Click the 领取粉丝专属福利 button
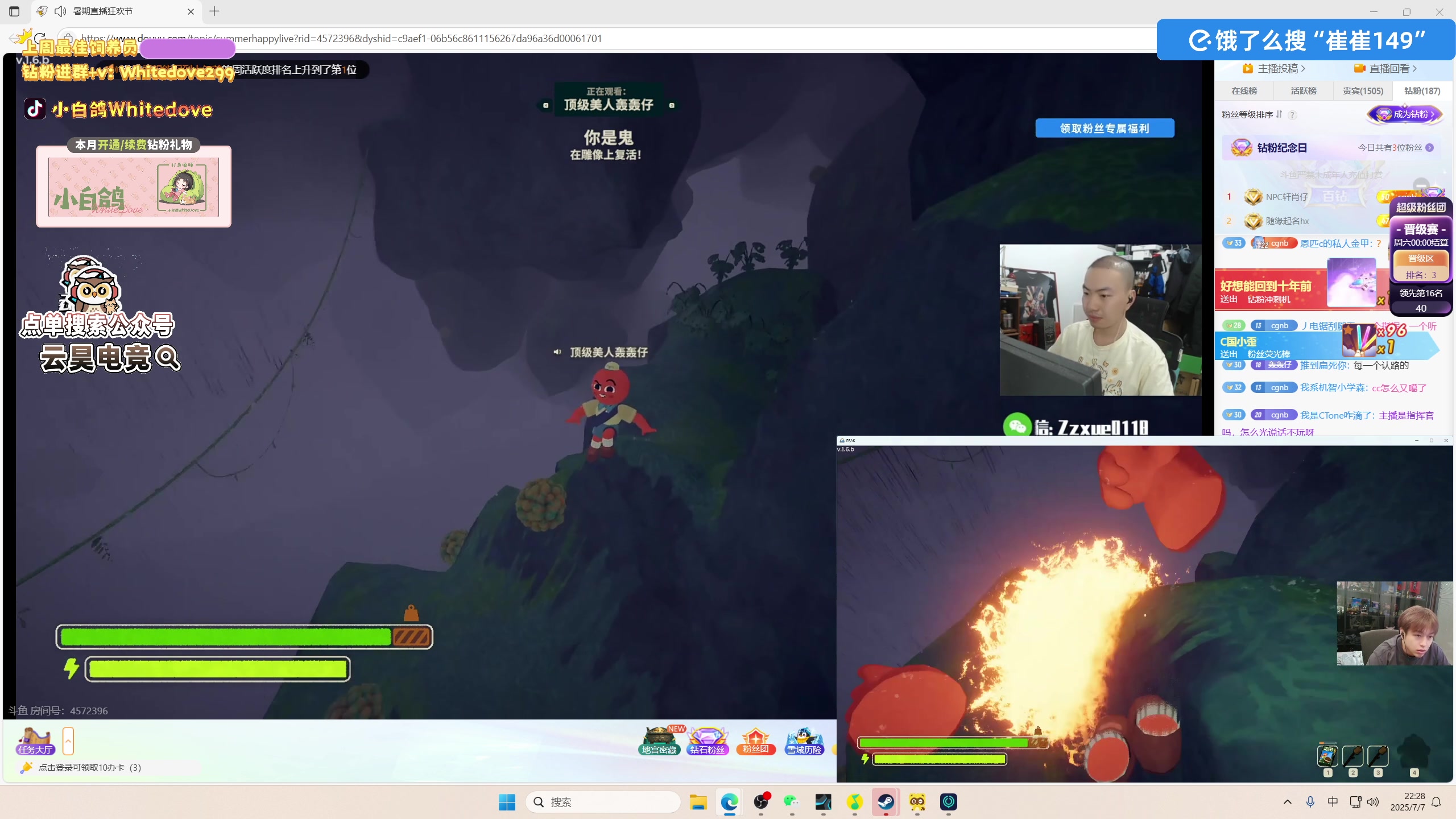The image size is (1456, 819). tap(1105, 128)
